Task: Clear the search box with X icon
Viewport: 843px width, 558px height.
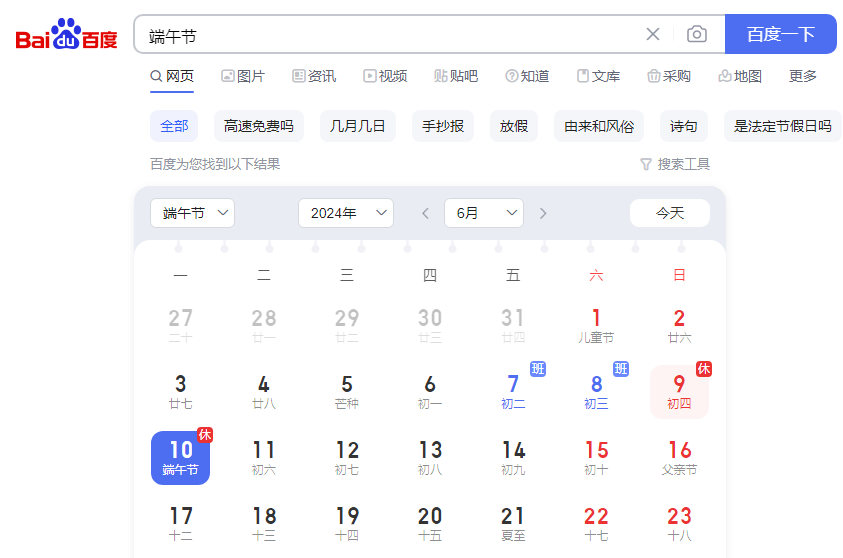Action: pyautogui.click(x=653, y=34)
